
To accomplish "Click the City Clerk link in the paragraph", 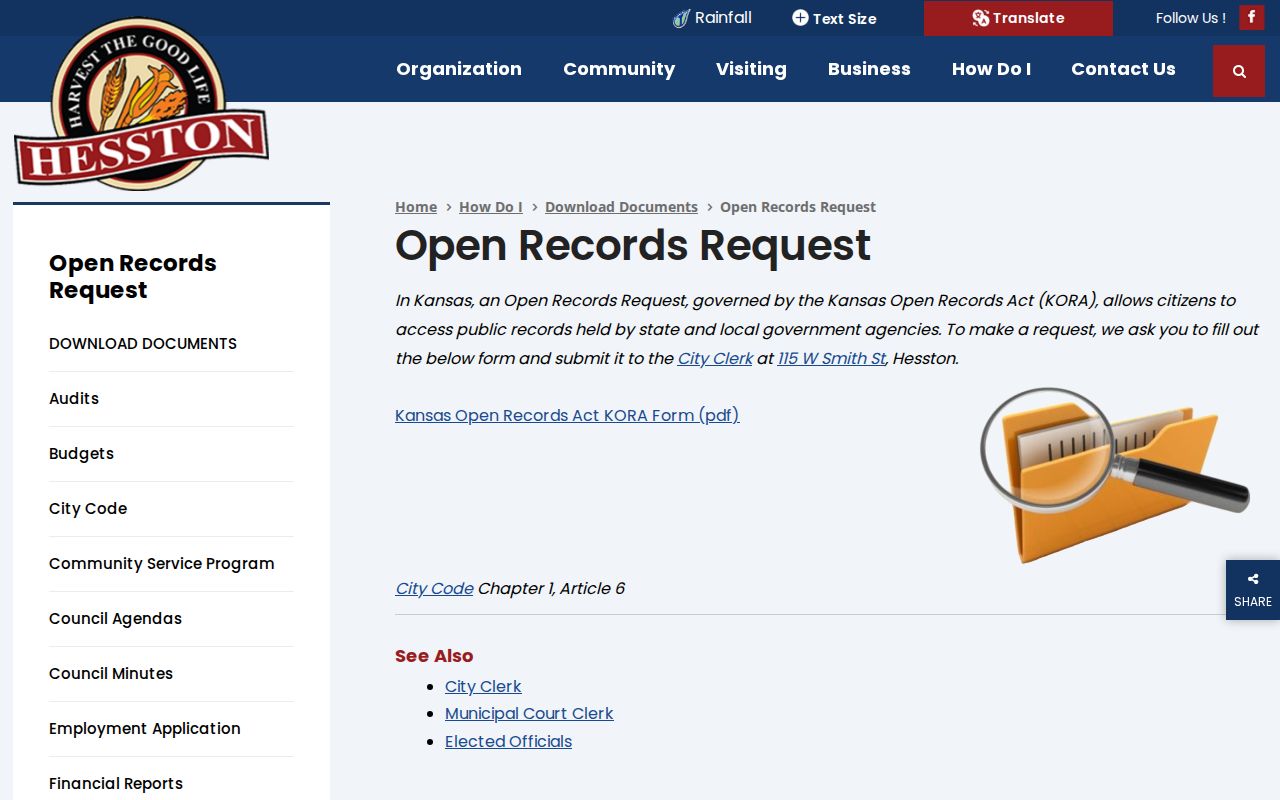I will pyautogui.click(x=715, y=358).
